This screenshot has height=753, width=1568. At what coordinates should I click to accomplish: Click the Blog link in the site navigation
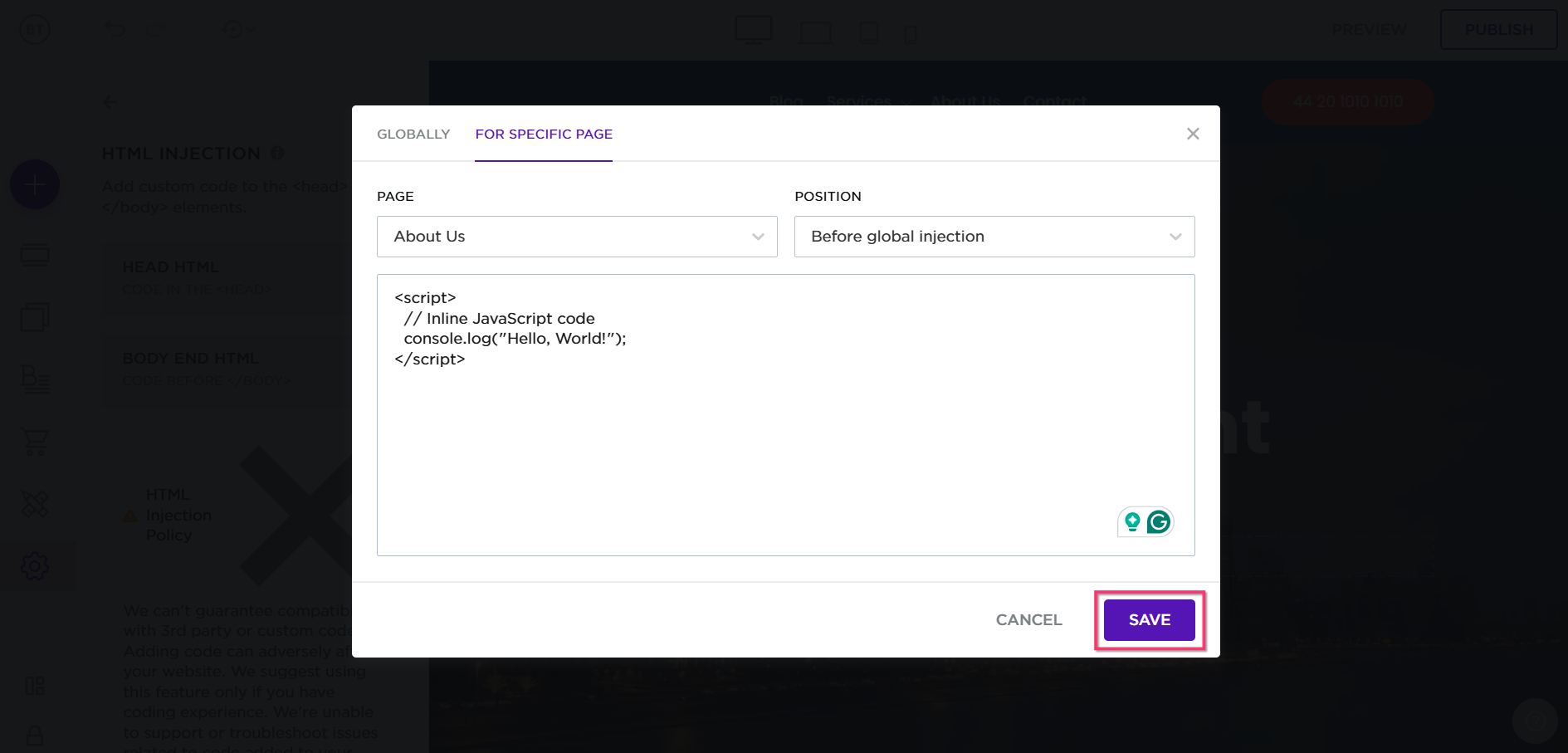pyautogui.click(x=786, y=101)
